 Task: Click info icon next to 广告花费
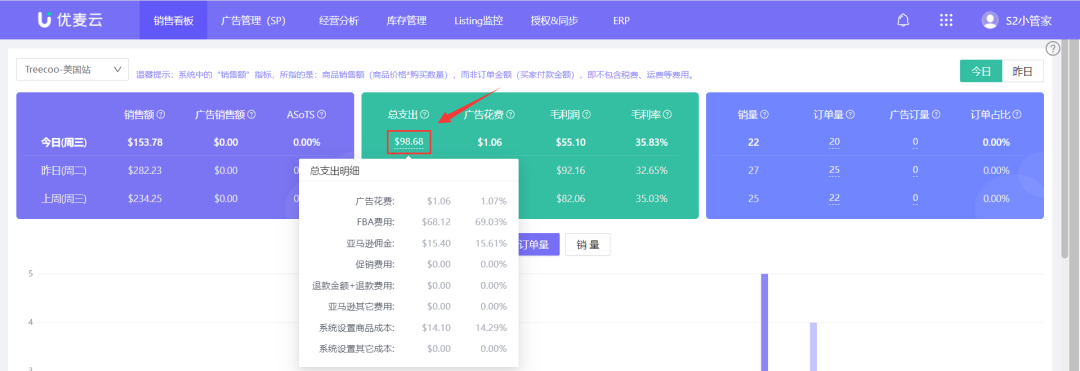coord(510,115)
